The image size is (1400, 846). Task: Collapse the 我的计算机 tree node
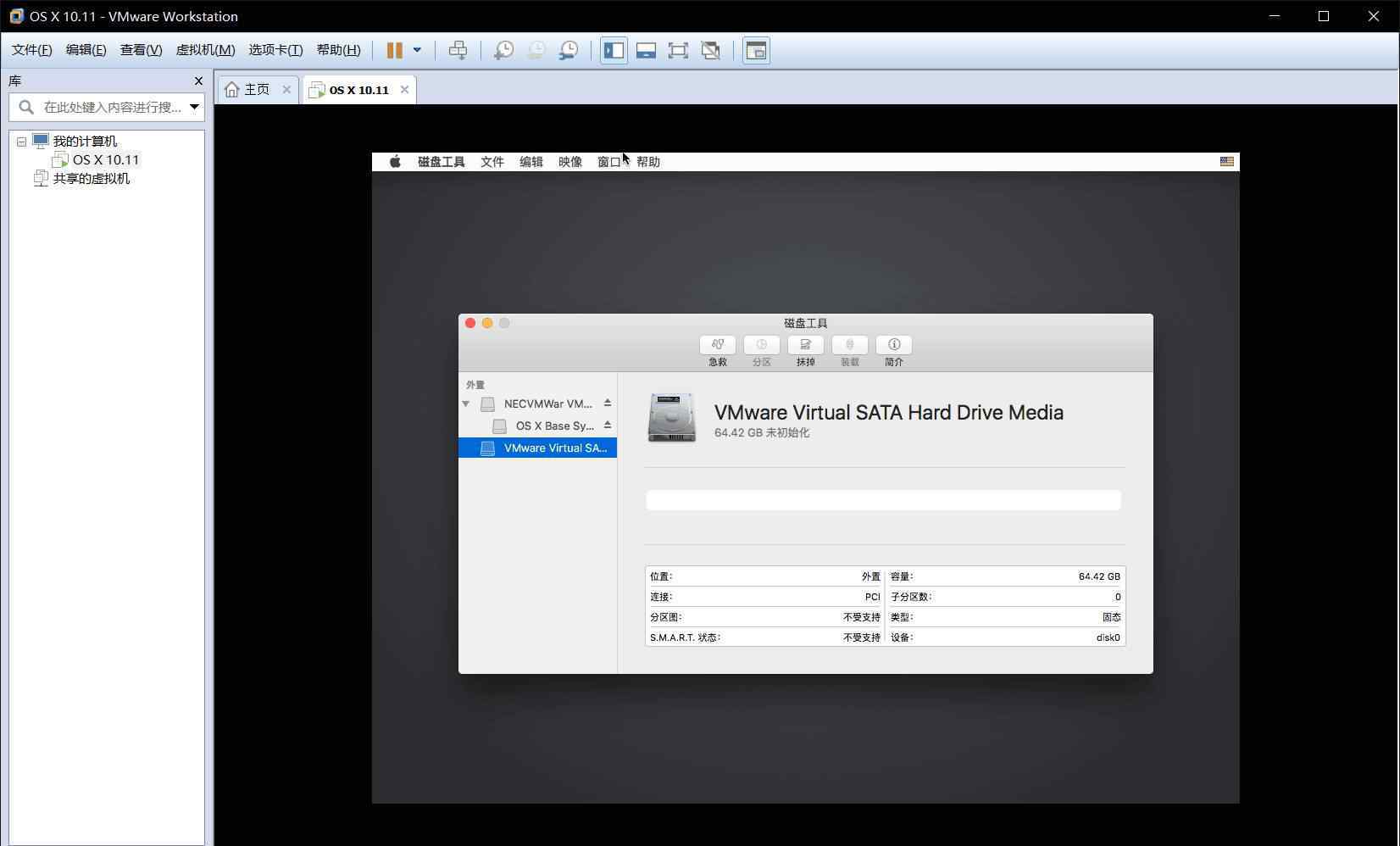[x=22, y=142]
